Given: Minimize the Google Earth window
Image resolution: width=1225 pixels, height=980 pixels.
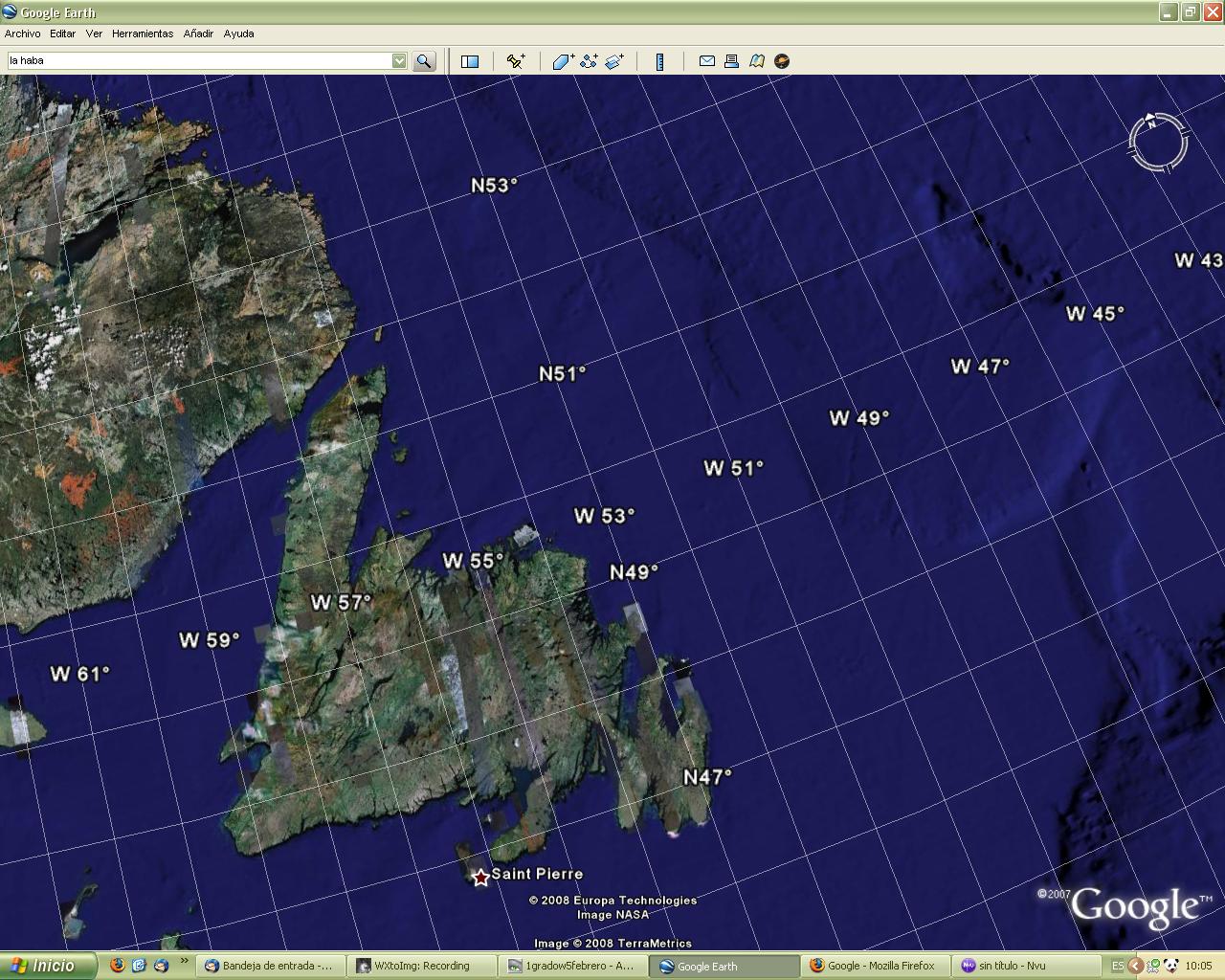Looking at the screenshot, I should (x=1169, y=12).
